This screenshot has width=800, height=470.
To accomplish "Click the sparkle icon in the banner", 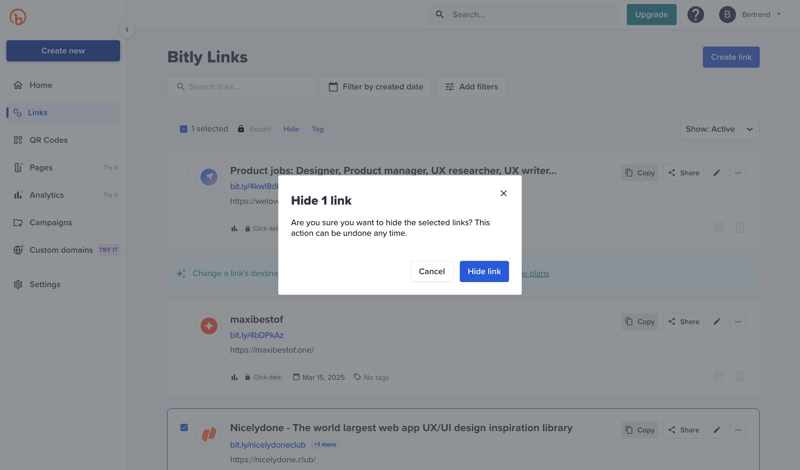I will pos(181,274).
